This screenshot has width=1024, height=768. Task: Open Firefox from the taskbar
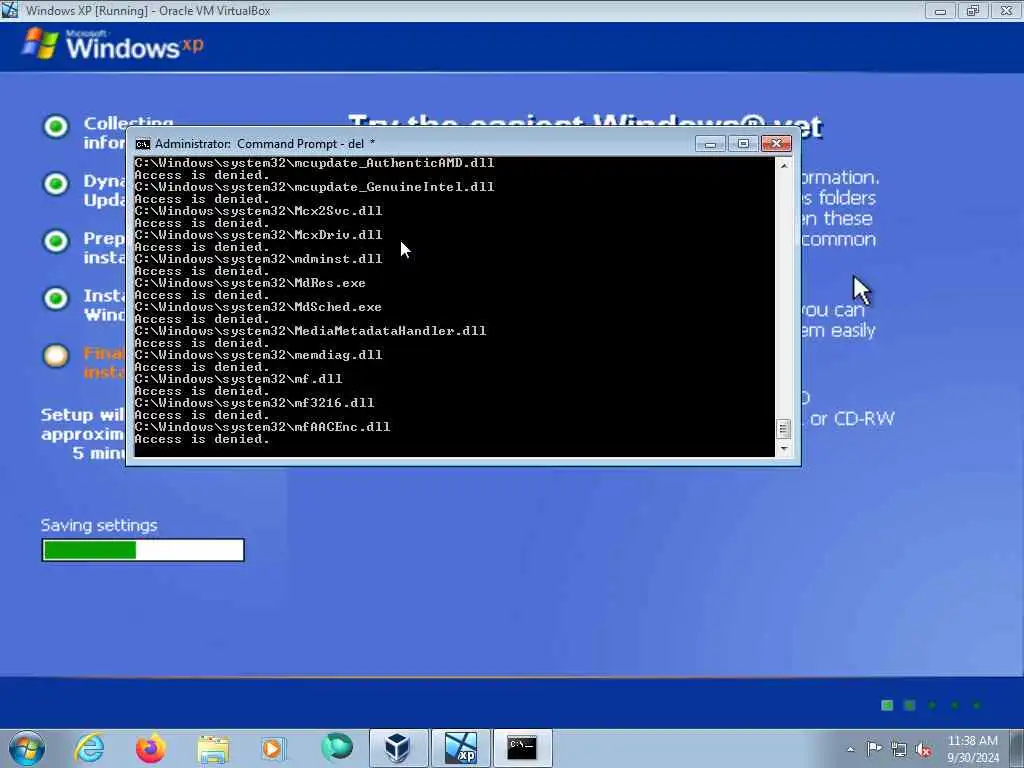point(150,748)
